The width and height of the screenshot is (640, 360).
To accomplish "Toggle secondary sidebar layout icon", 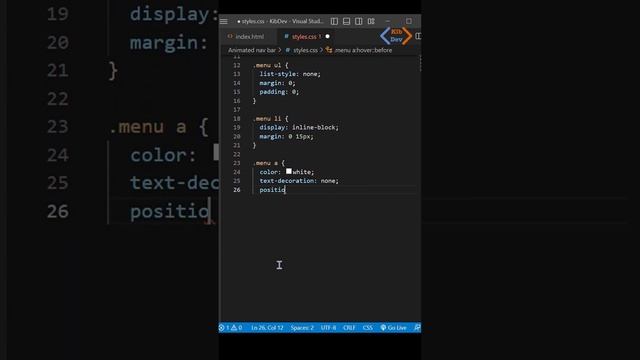I will (358, 21).
